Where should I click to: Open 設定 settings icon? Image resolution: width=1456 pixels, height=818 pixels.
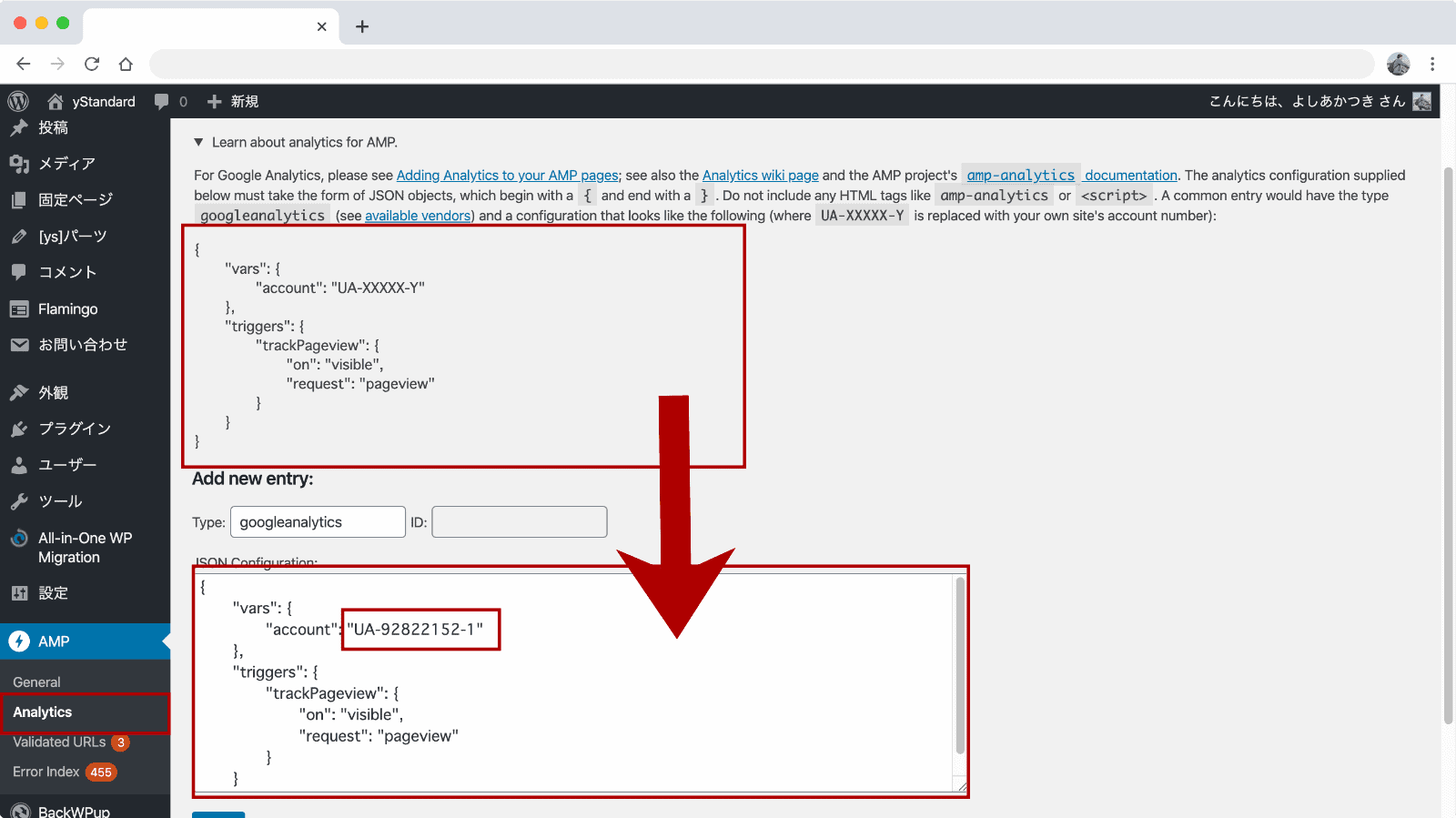coord(19,593)
